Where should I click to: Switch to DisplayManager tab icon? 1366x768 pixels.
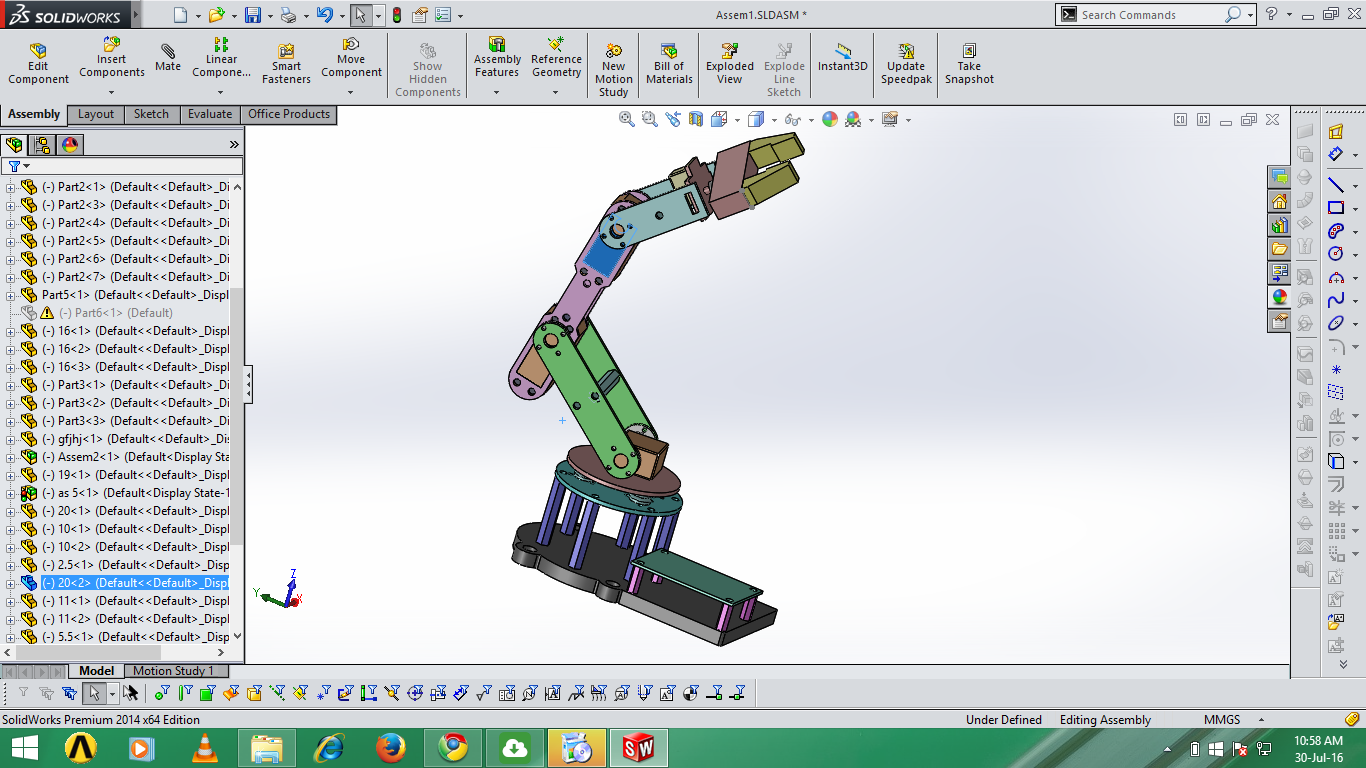[x=70, y=144]
